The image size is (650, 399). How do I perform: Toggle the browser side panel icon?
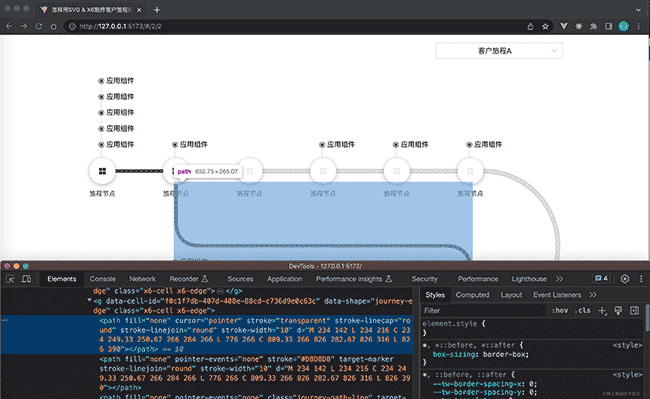pos(609,27)
